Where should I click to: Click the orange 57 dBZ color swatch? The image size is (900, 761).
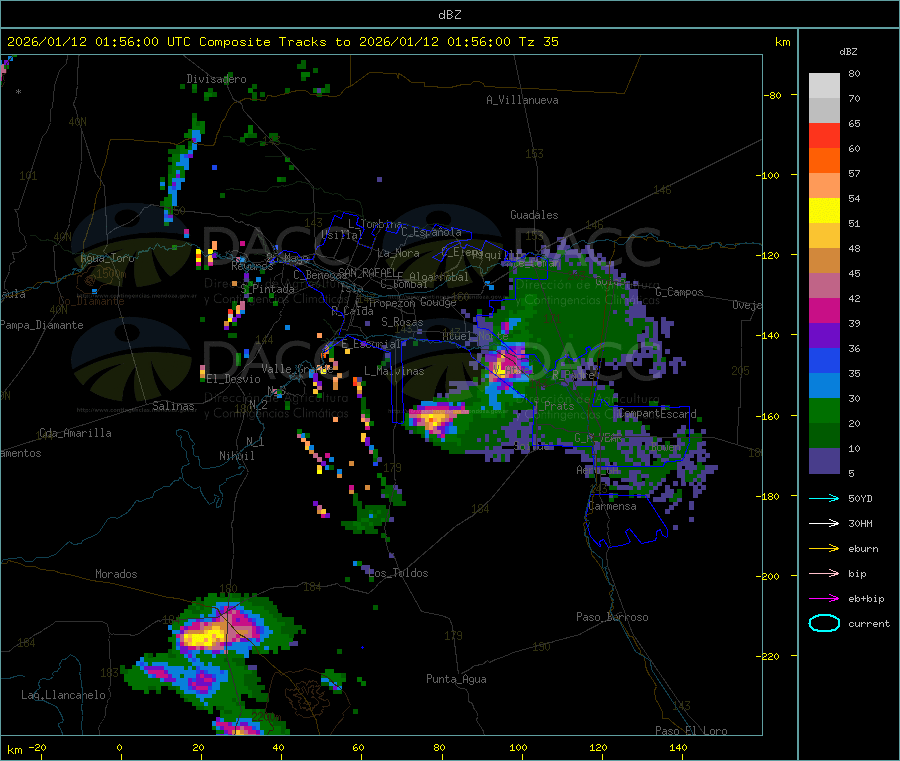click(824, 161)
